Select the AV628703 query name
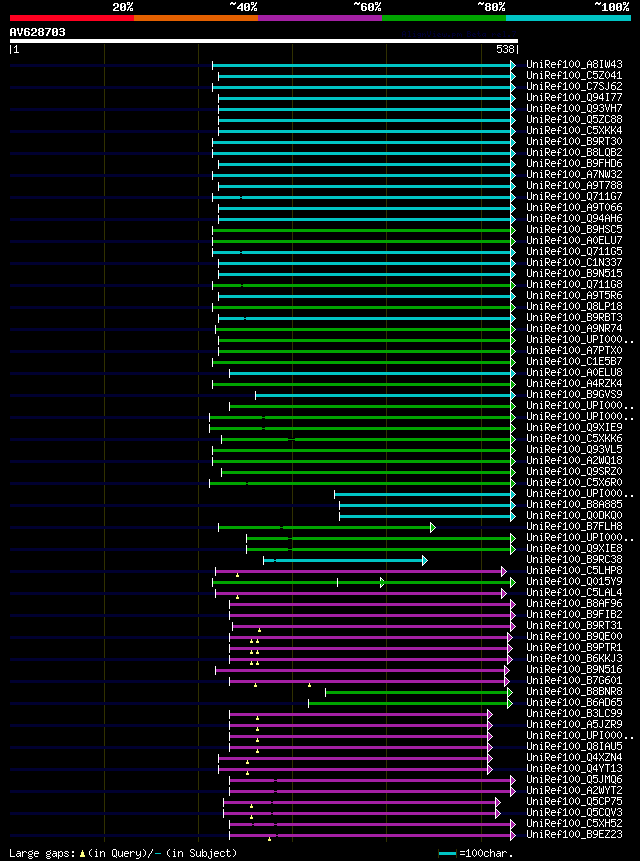This screenshot has height=861, width=640. tap(37, 32)
